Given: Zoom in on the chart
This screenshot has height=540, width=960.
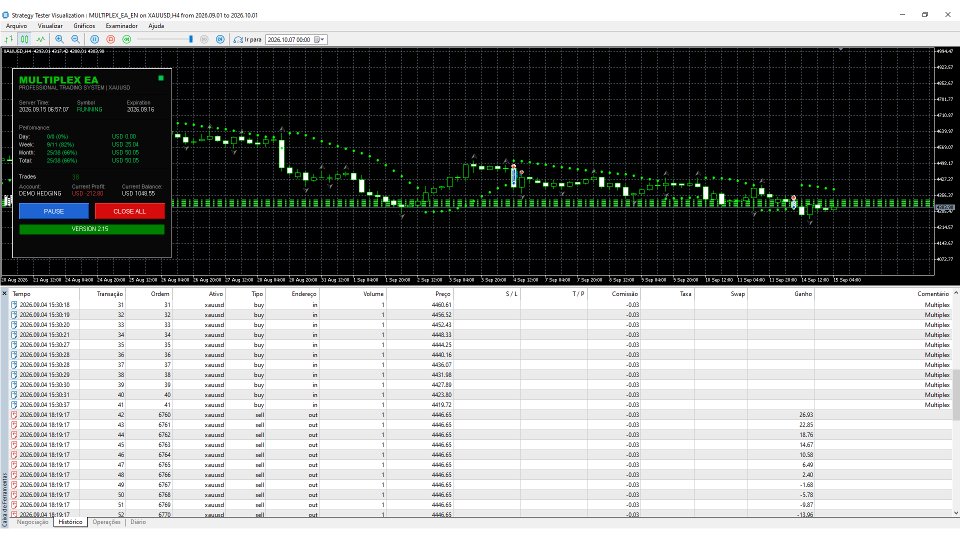Looking at the screenshot, I should 59,39.
